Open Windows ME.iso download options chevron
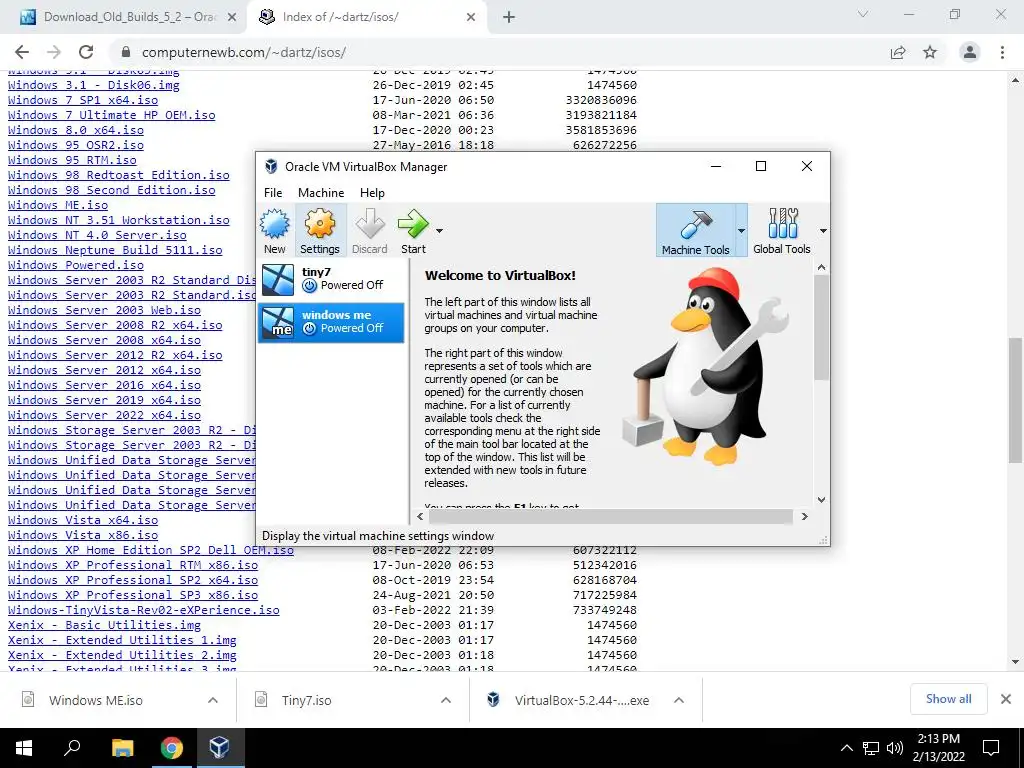1024x768 pixels. [x=213, y=700]
